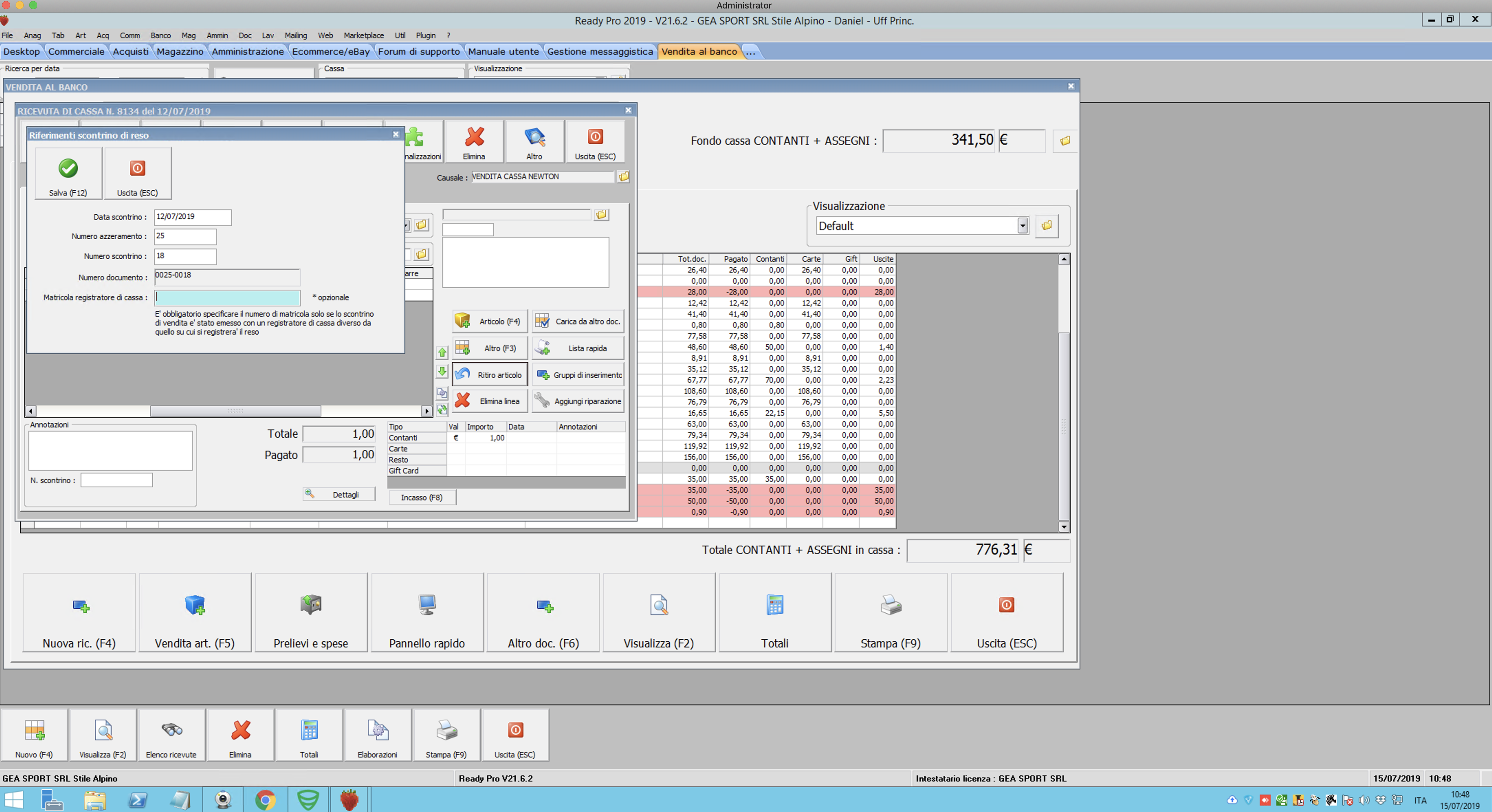The height and width of the screenshot is (812, 1492).
Task: Click the Elenco ricevute binoculars icon
Action: click(171, 730)
